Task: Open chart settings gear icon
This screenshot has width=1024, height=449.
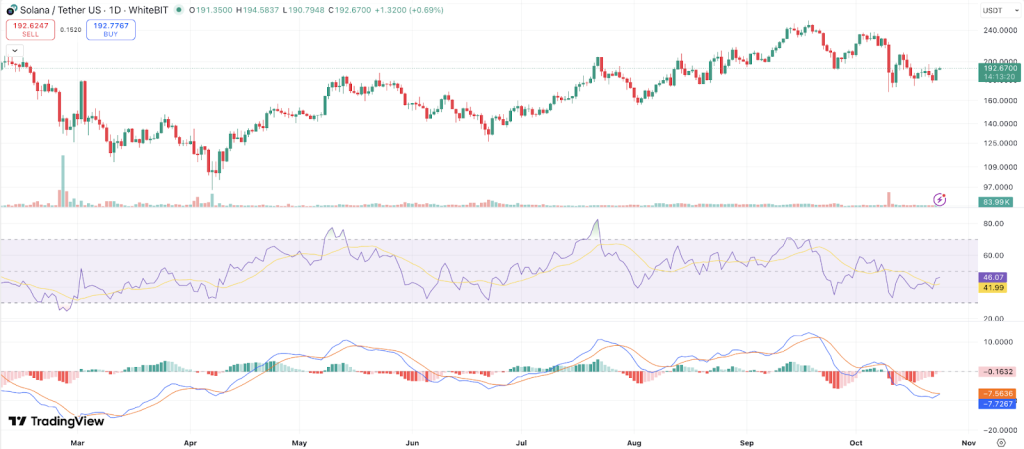Action: (x=999, y=440)
